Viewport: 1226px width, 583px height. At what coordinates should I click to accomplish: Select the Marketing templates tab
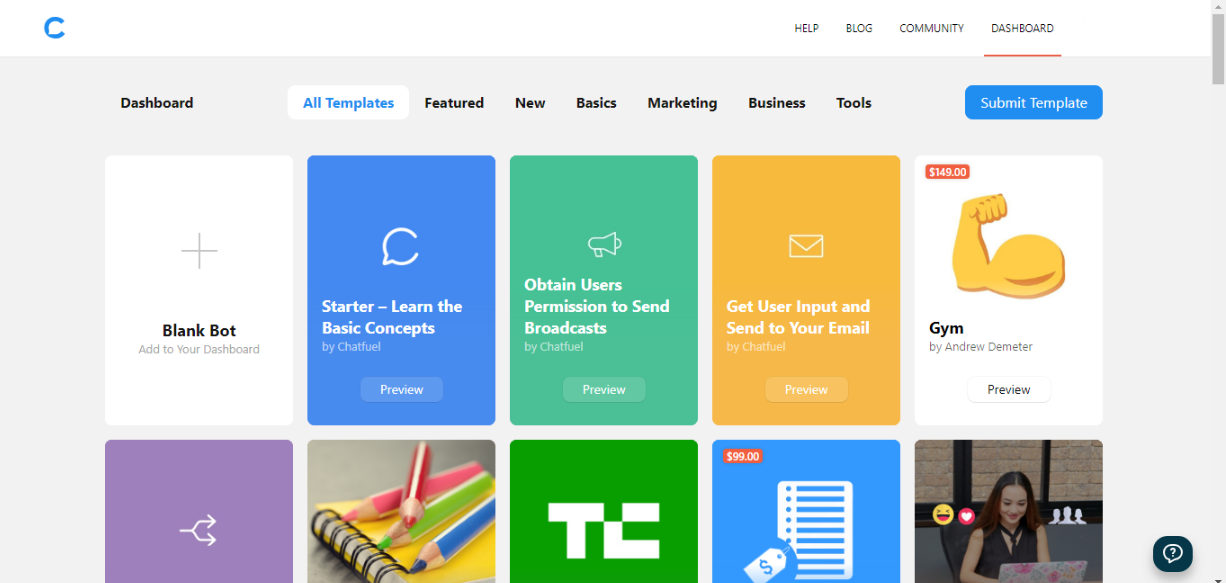click(682, 103)
